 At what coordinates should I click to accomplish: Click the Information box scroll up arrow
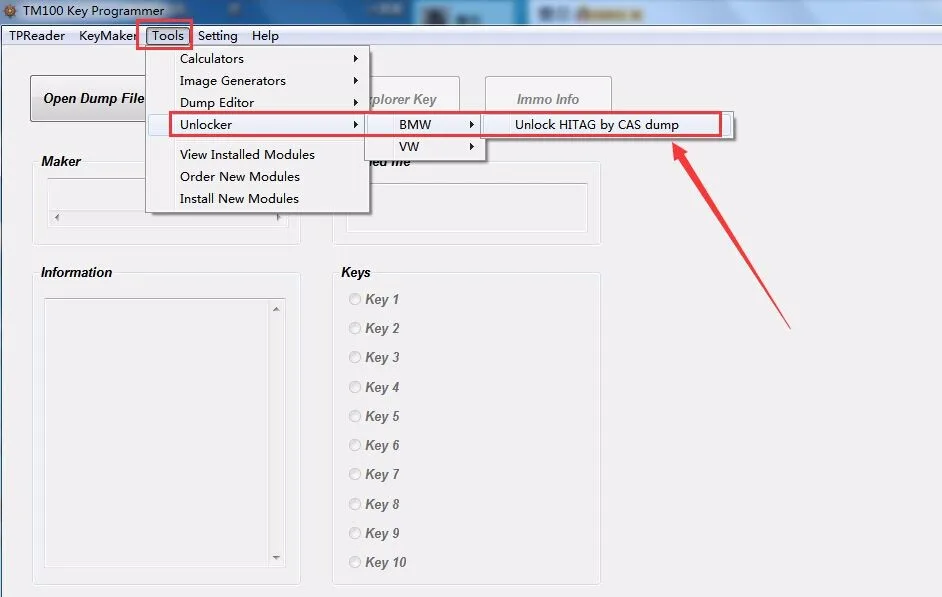pyautogui.click(x=276, y=309)
